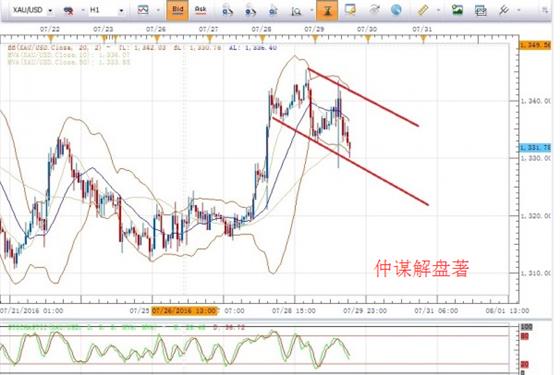Click the icon beside the symbol selector

pos(68,10)
